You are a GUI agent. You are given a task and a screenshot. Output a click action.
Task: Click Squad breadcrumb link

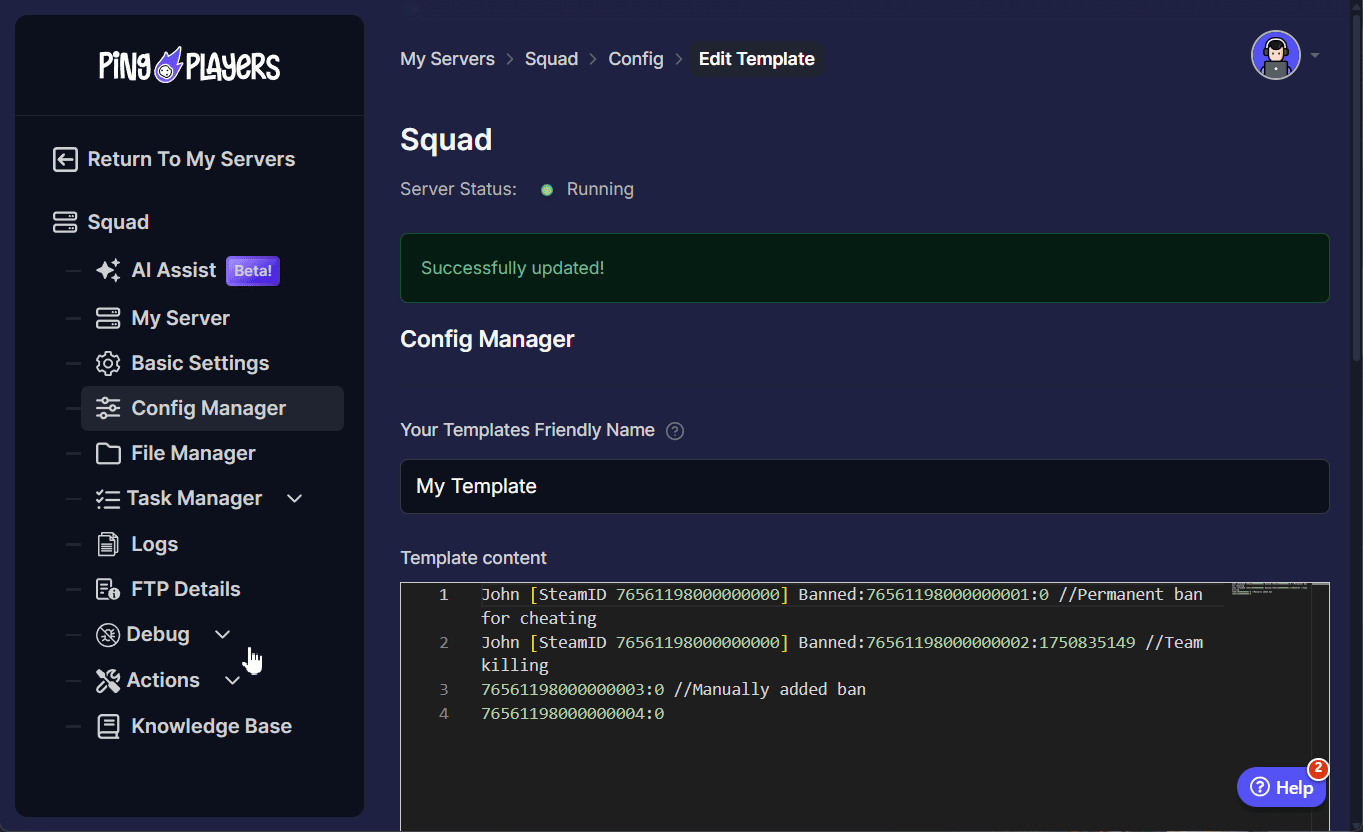coord(551,59)
